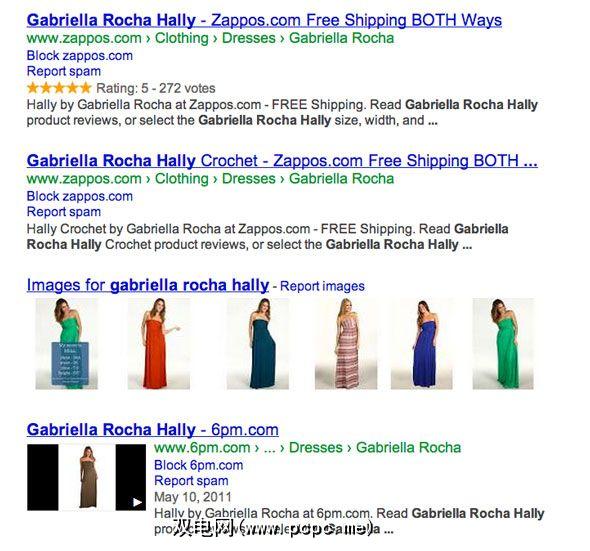Click the brown dress video thumbnail
Viewport: 590px width, 551px height.
point(87,477)
